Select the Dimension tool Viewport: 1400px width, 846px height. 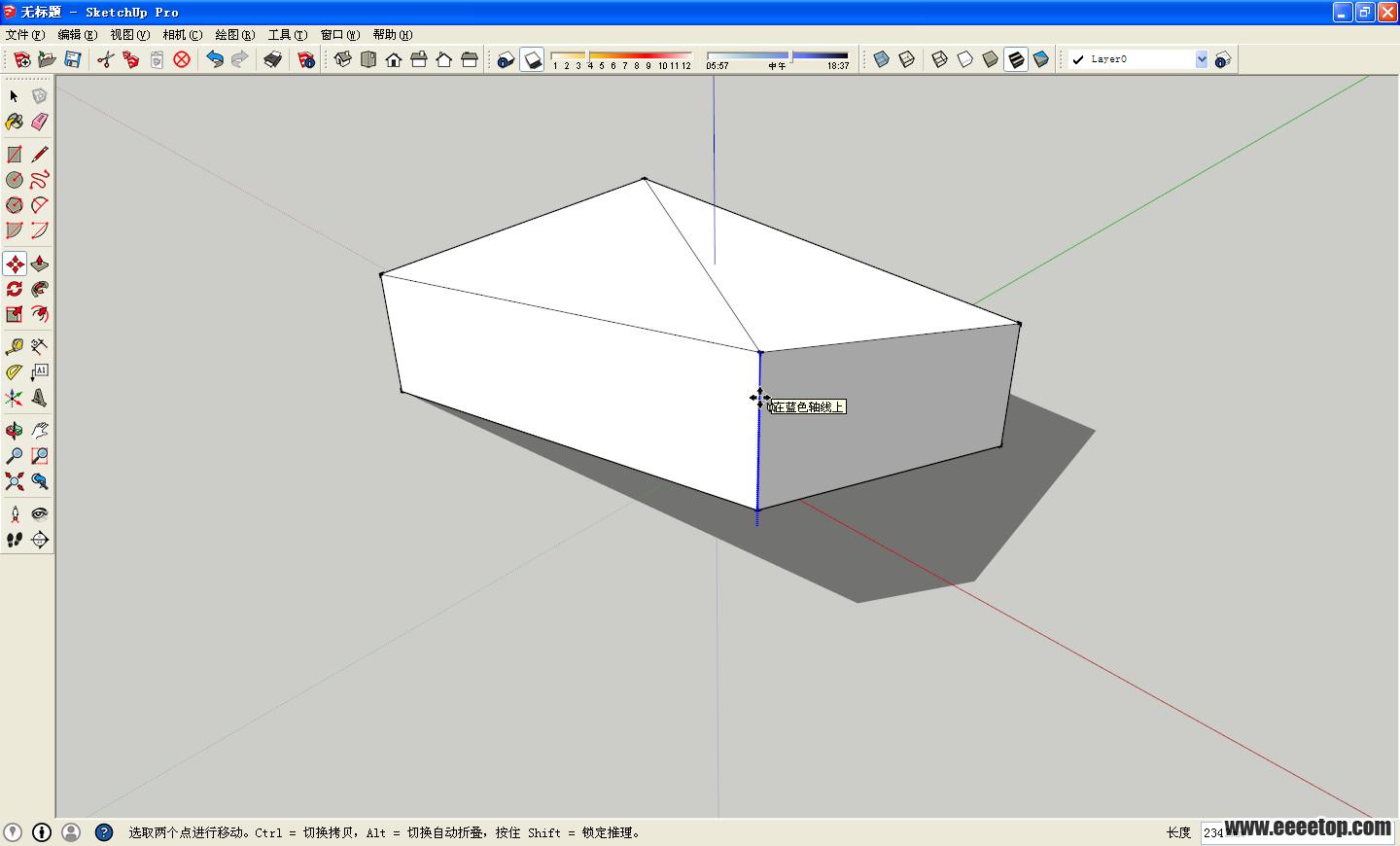point(40,347)
